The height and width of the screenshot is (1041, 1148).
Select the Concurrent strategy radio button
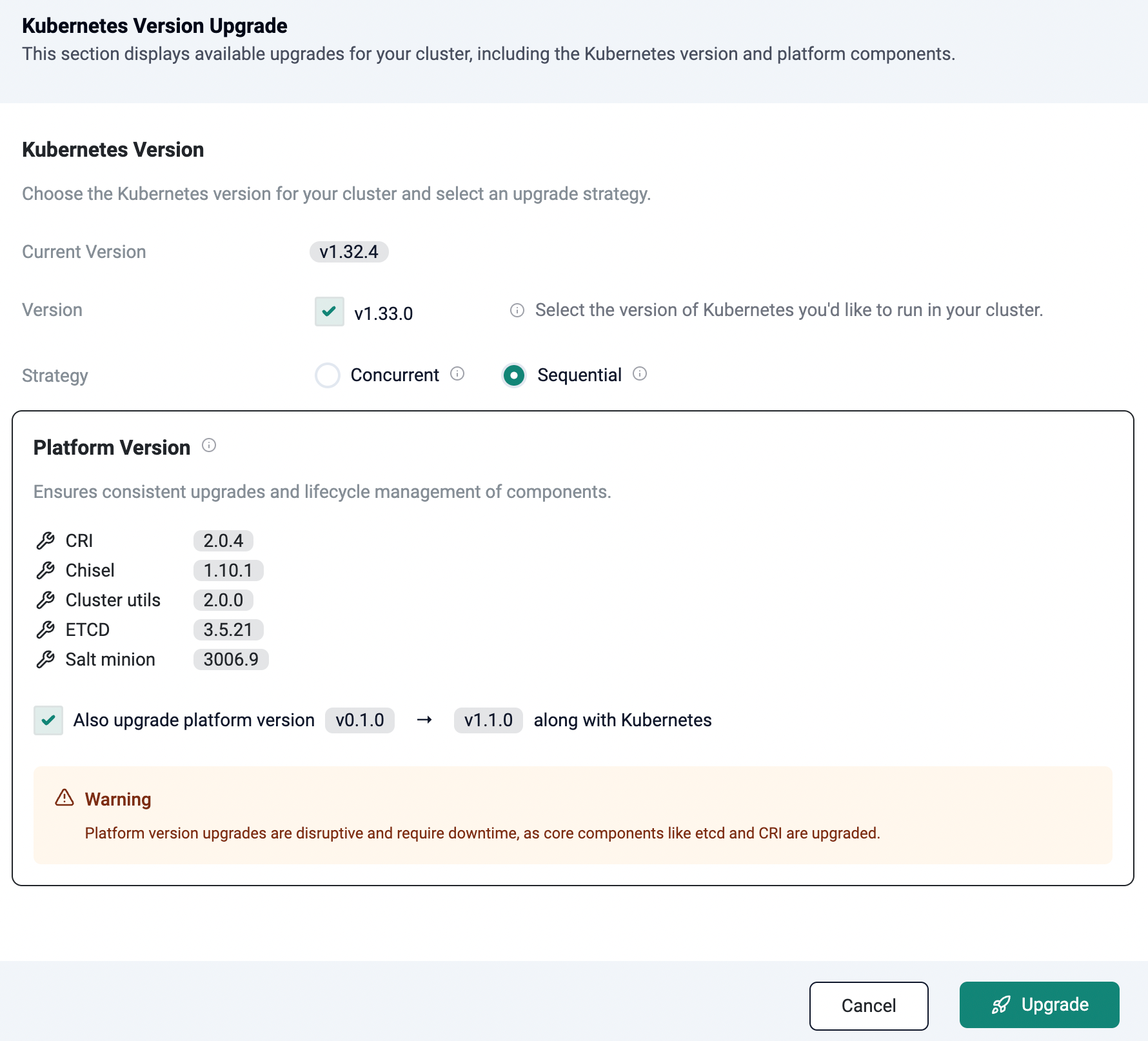pos(328,375)
